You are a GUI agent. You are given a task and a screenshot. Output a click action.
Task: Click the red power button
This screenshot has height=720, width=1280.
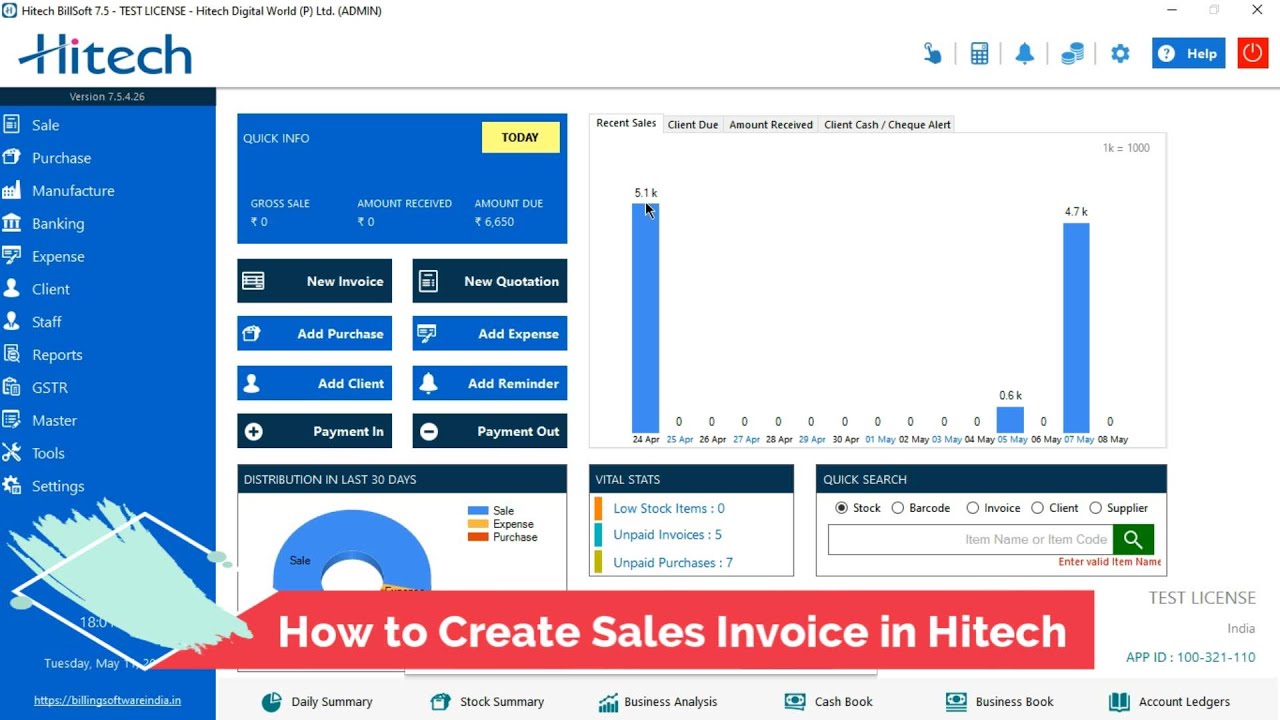point(1253,53)
